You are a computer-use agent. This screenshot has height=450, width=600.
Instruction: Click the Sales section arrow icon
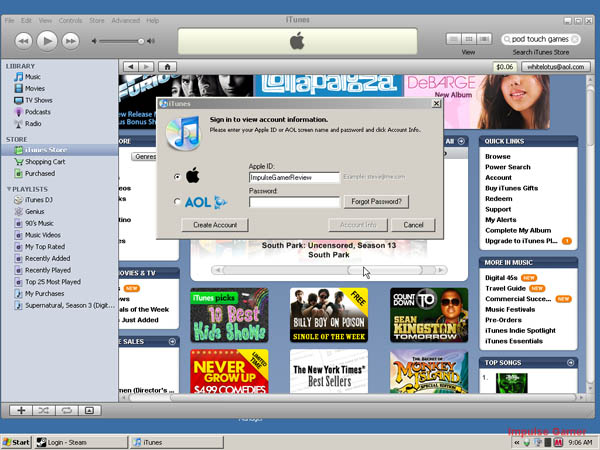click(172, 341)
